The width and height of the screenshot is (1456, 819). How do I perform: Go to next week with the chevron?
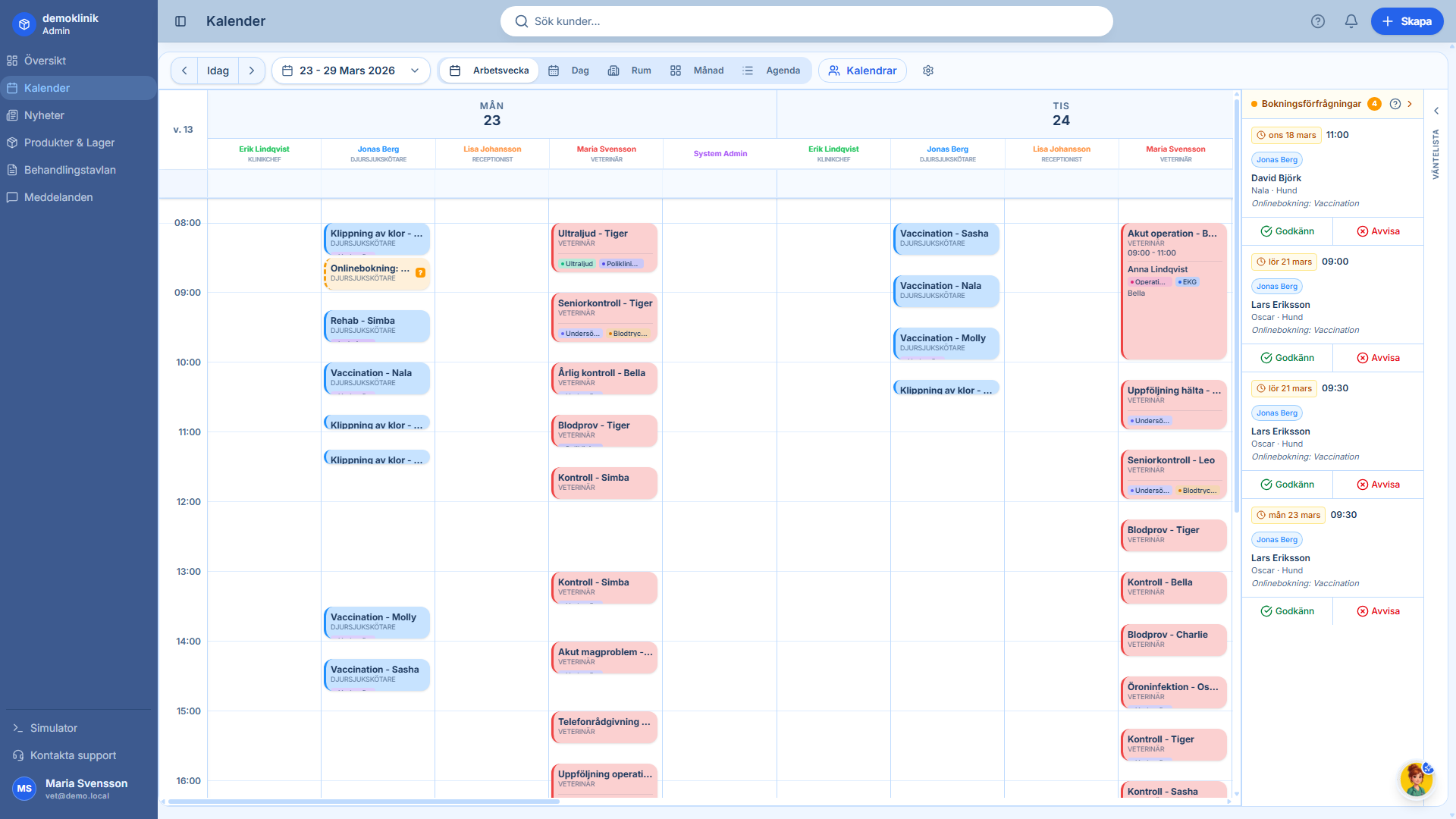point(252,70)
